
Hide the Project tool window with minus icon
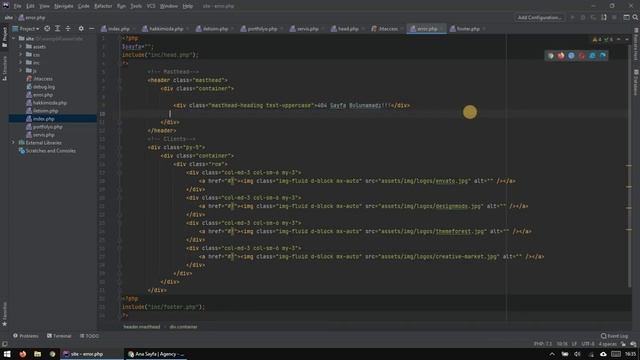[x=91, y=29]
